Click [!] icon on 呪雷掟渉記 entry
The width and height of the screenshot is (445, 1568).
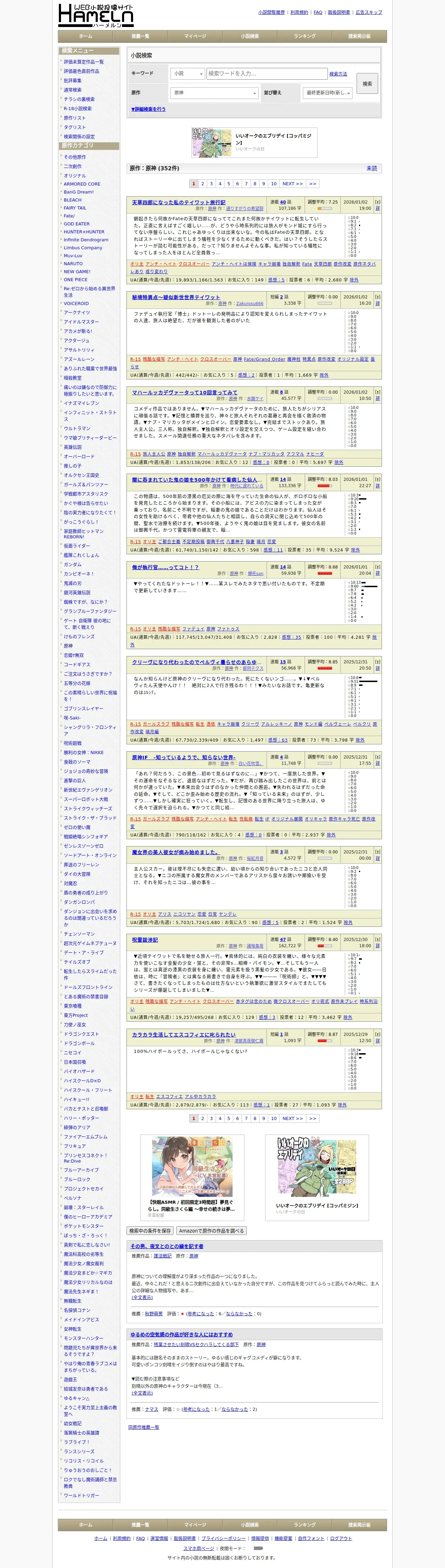click(377, 939)
